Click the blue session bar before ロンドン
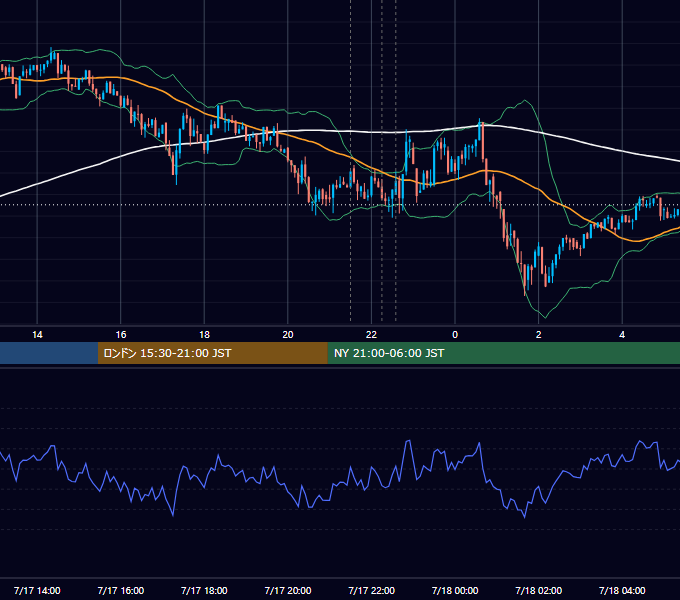 [x=49, y=353]
